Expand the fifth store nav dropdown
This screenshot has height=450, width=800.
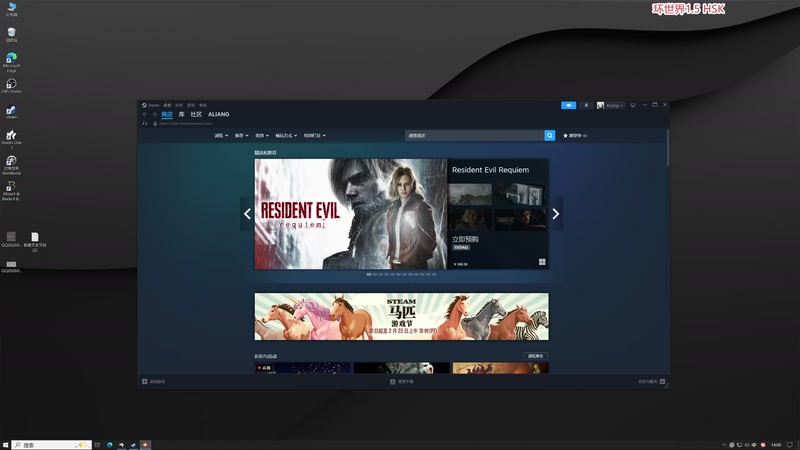point(315,136)
